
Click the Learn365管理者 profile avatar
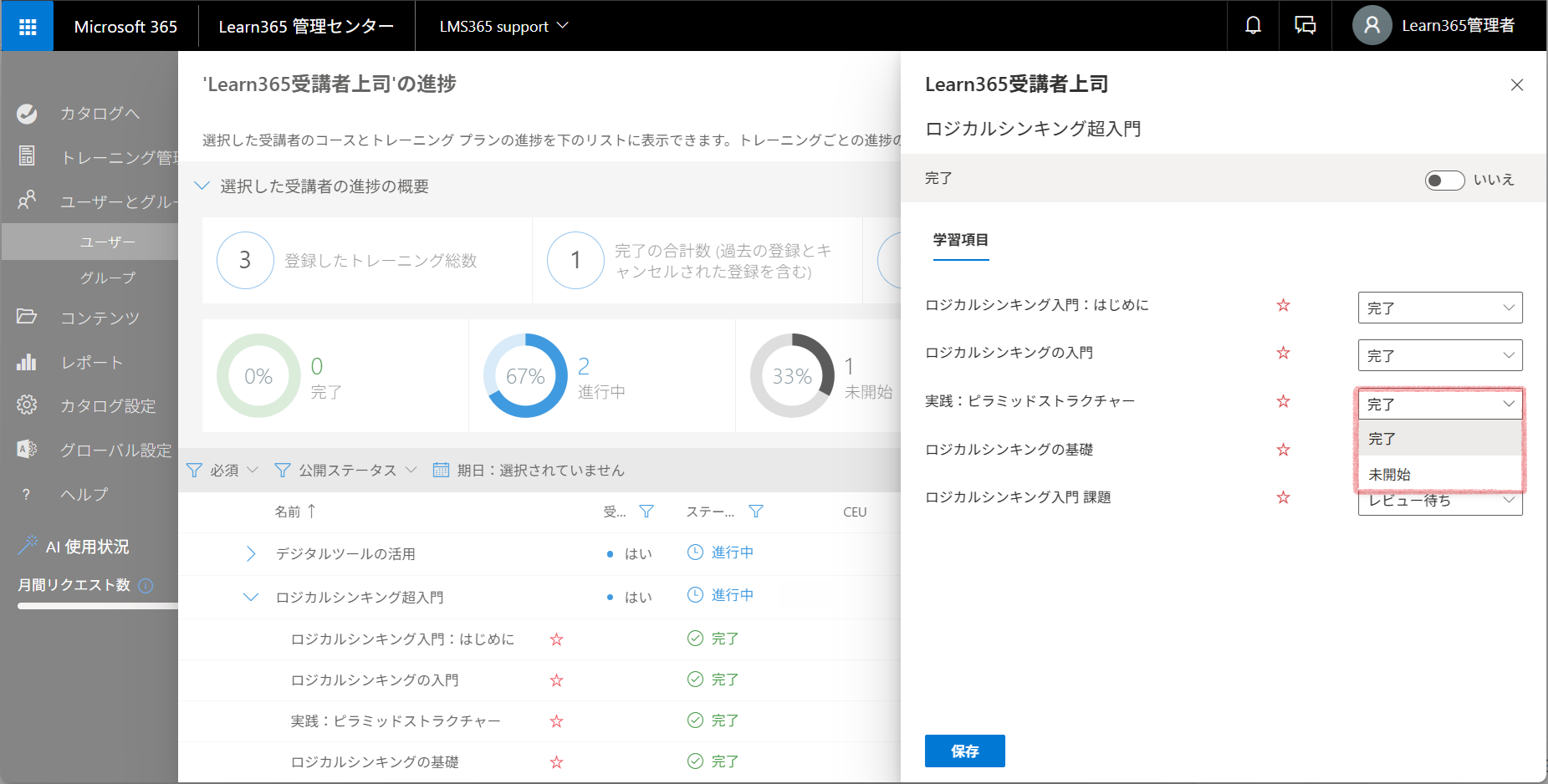click(x=1372, y=26)
